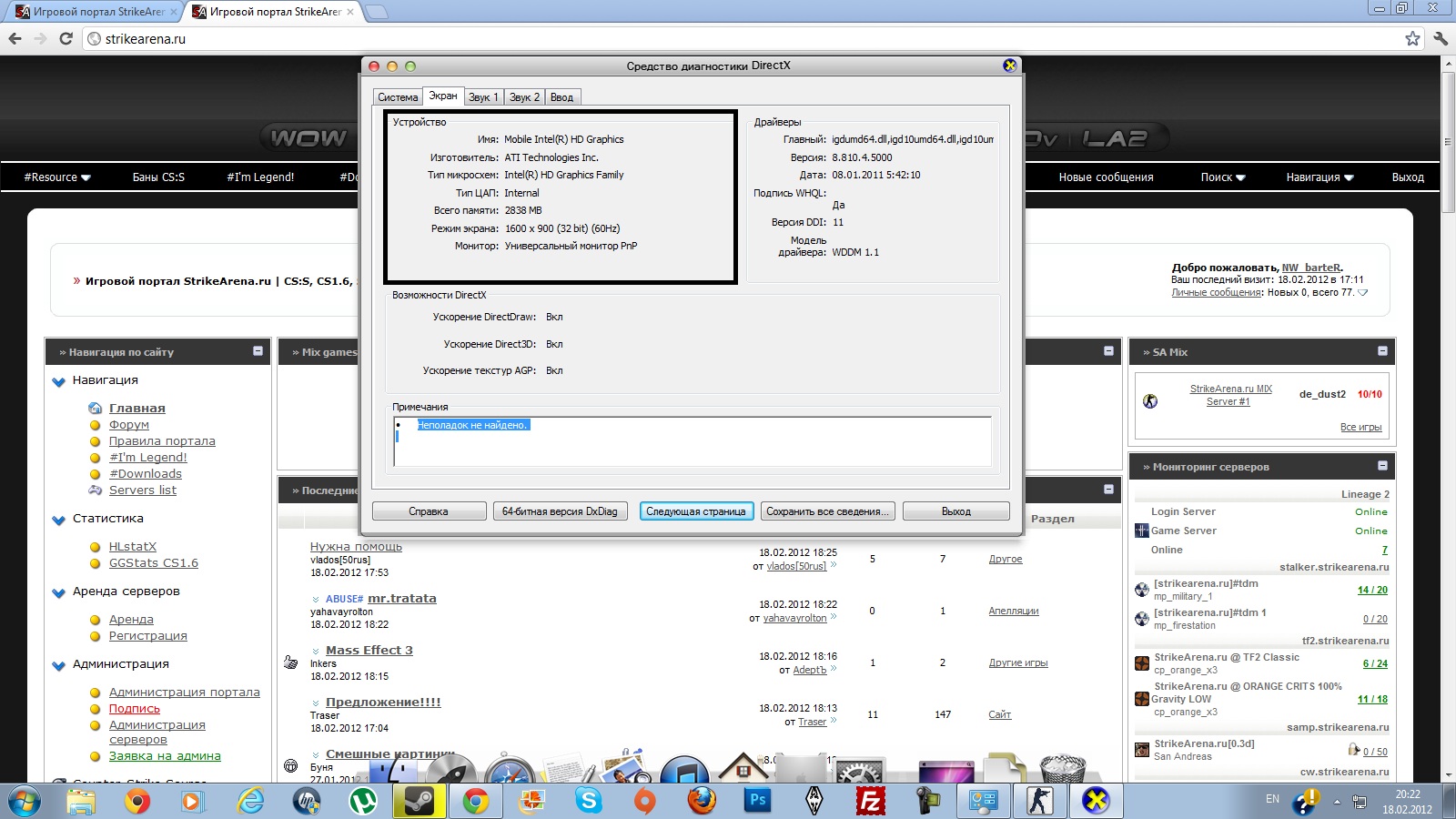Screen dimensions: 1456x819
Task: Open Skype from the taskbar
Action: tap(589, 801)
